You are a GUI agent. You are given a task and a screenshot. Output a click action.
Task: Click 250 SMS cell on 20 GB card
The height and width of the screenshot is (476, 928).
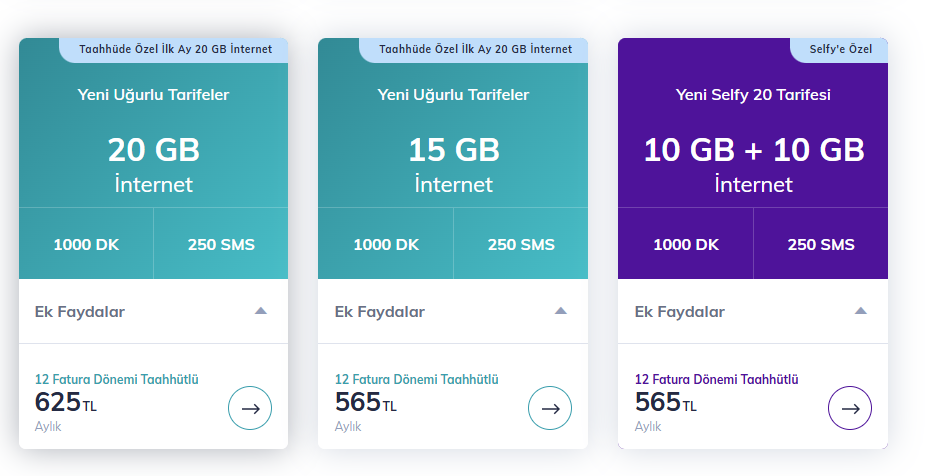coord(221,244)
